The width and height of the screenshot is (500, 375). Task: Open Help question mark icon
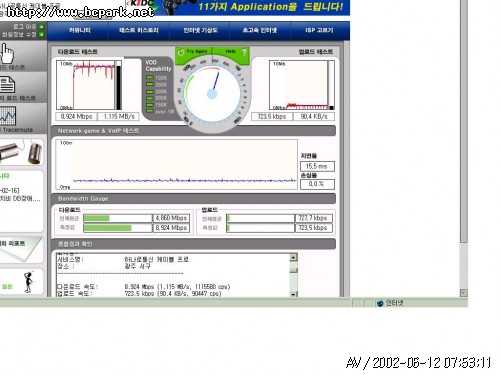(x=244, y=52)
